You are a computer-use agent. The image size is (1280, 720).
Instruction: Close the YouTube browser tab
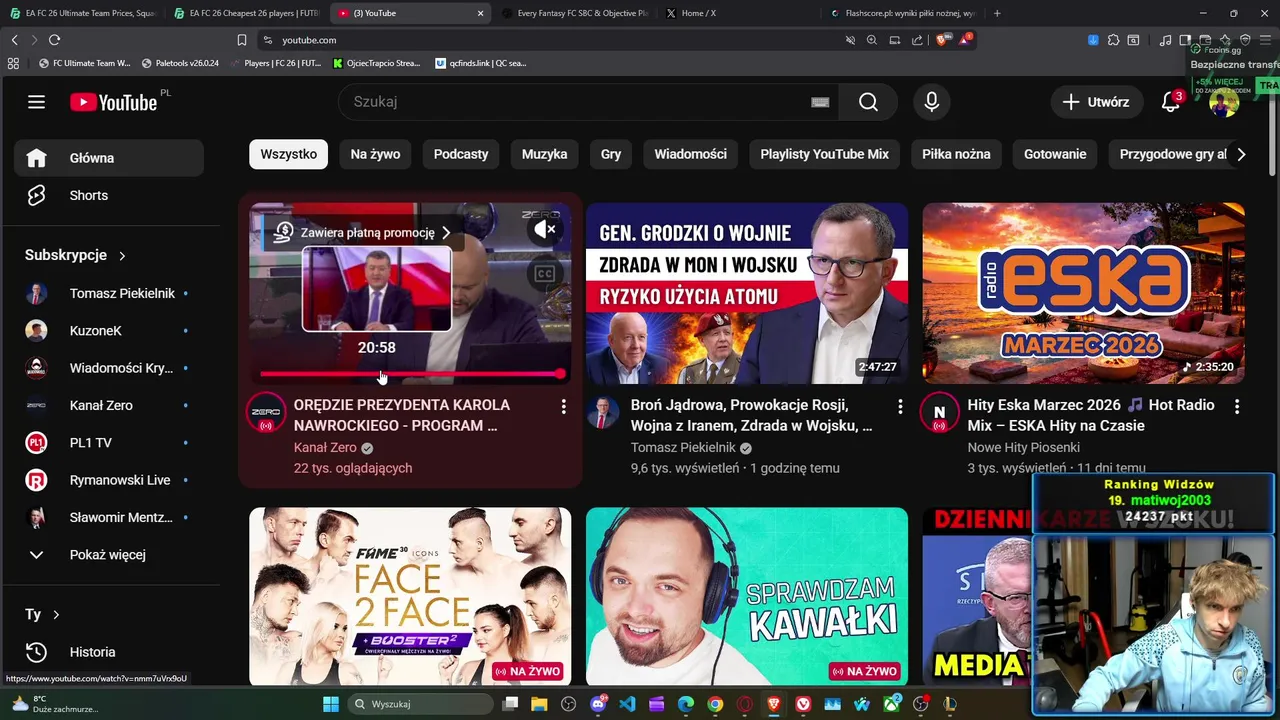tap(481, 13)
